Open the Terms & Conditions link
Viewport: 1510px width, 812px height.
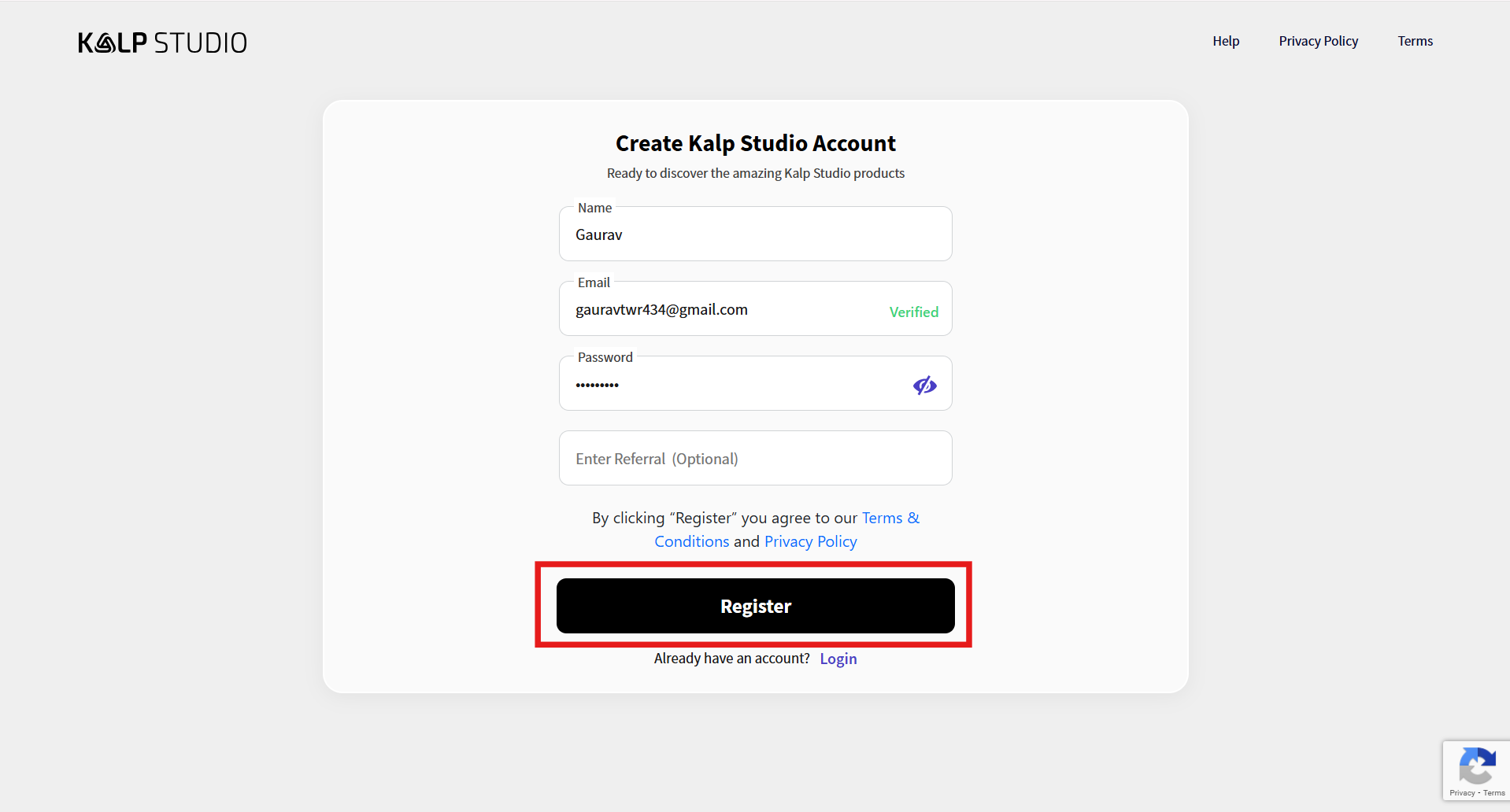pos(890,519)
